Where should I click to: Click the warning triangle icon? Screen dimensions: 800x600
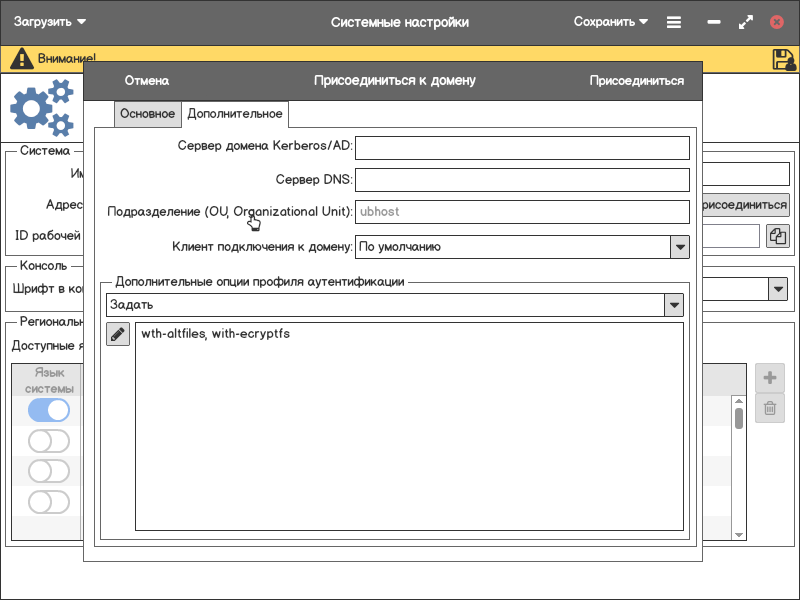pyautogui.click(x=21, y=59)
